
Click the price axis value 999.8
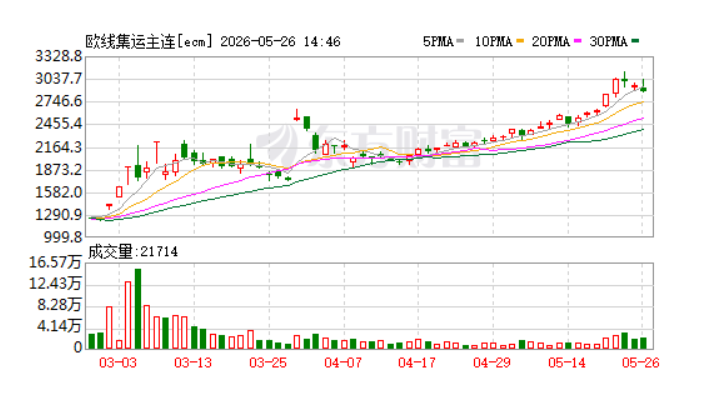(63, 237)
